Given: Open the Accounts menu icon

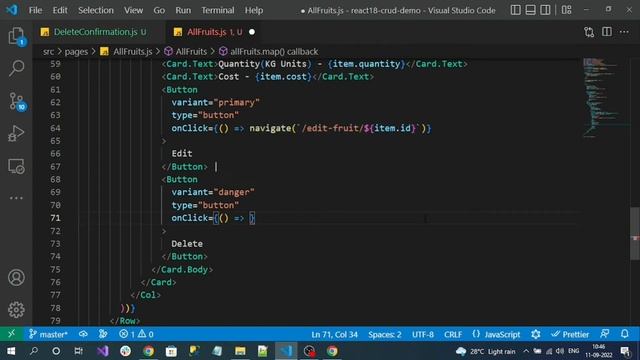Looking at the screenshot, I should (16, 278).
